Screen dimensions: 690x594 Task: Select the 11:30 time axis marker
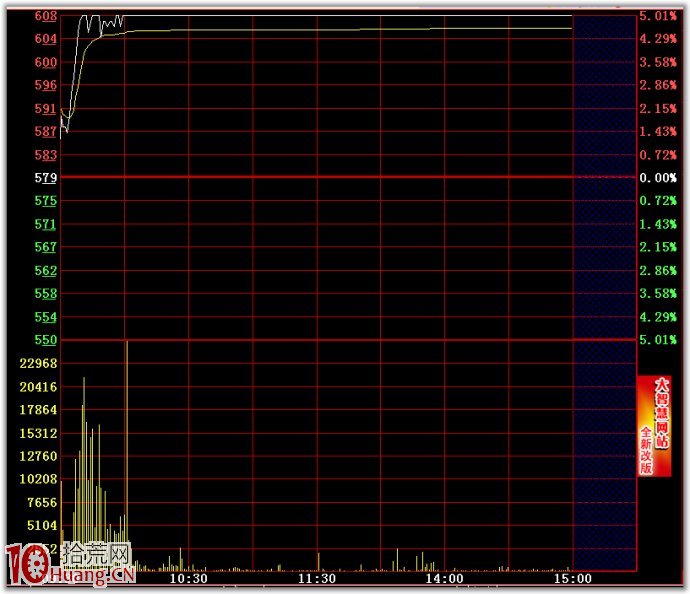click(316, 579)
